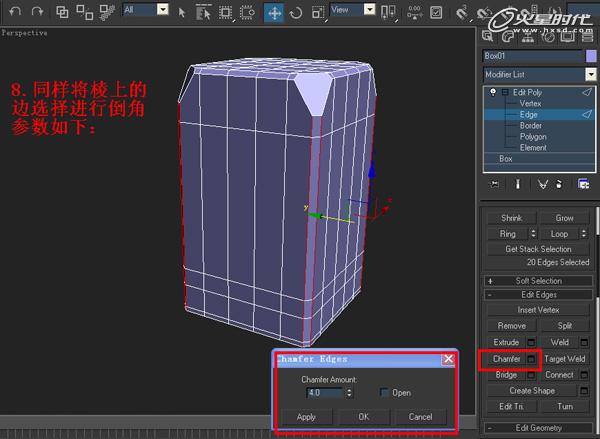Click the rectangular selection region icon
The width and height of the screenshot is (600, 439).
[x=225, y=13]
